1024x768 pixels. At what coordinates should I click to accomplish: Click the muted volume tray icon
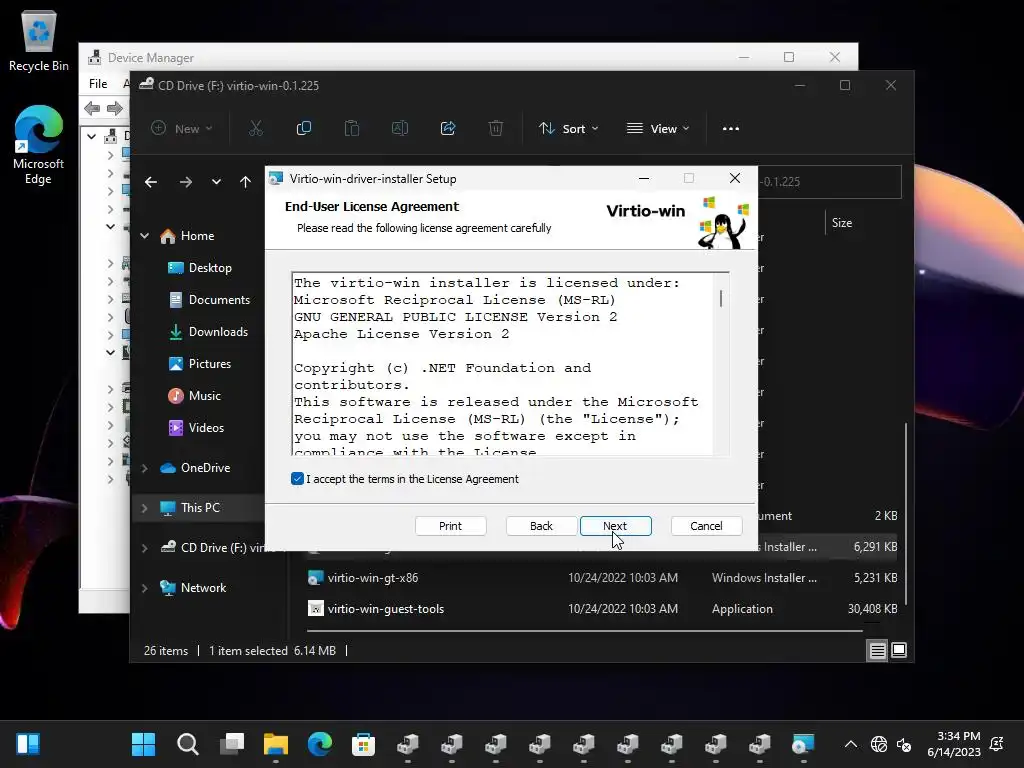coord(904,744)
